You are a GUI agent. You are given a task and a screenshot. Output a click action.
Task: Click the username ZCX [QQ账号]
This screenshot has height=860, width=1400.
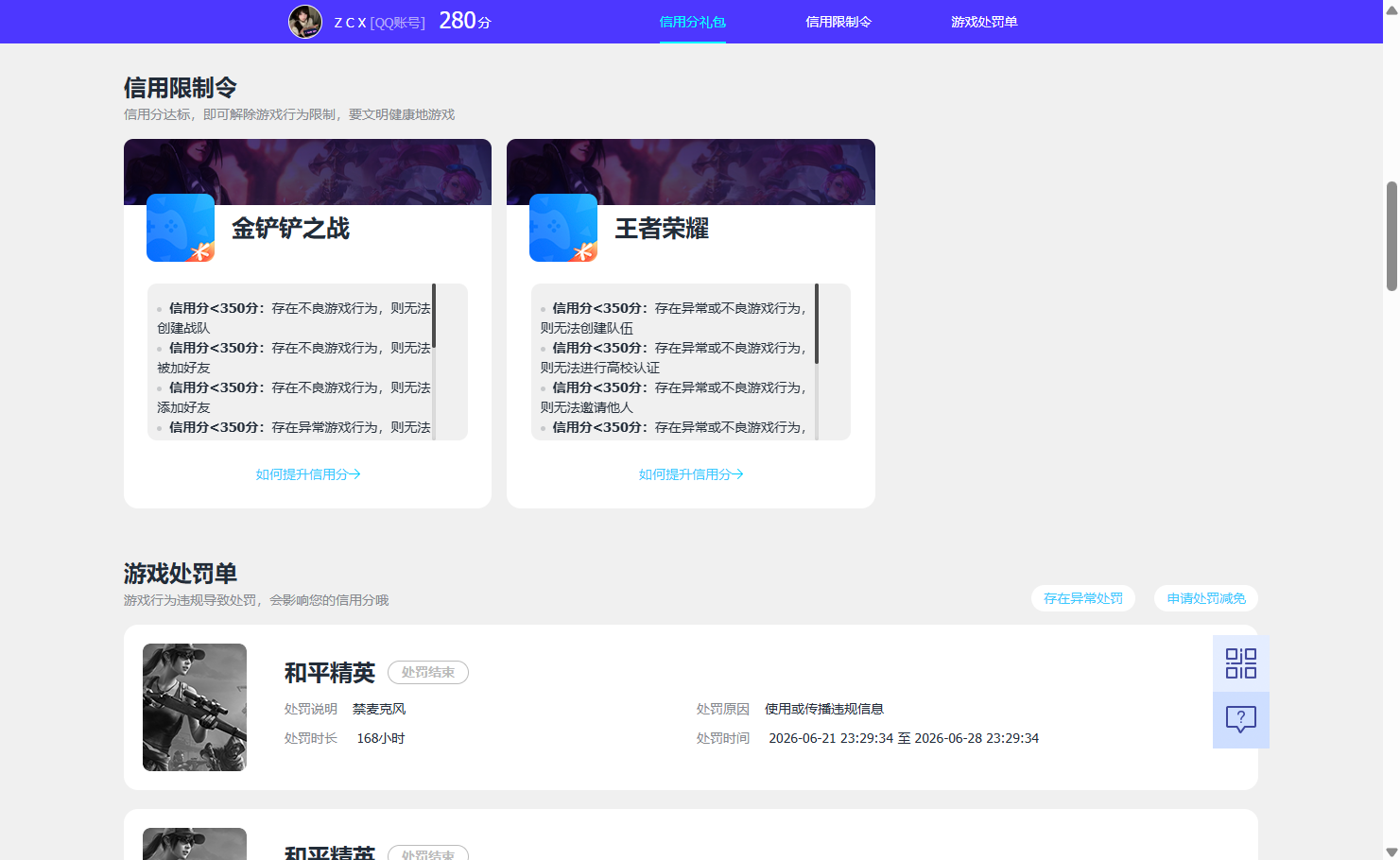[x=379, y=23]
